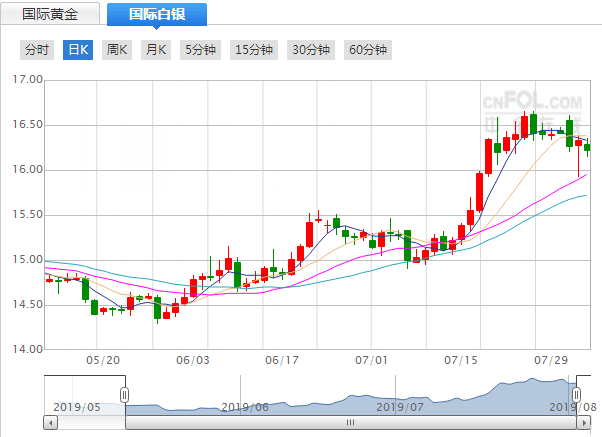Click the 06/17 date axis label

coord(282,360)
